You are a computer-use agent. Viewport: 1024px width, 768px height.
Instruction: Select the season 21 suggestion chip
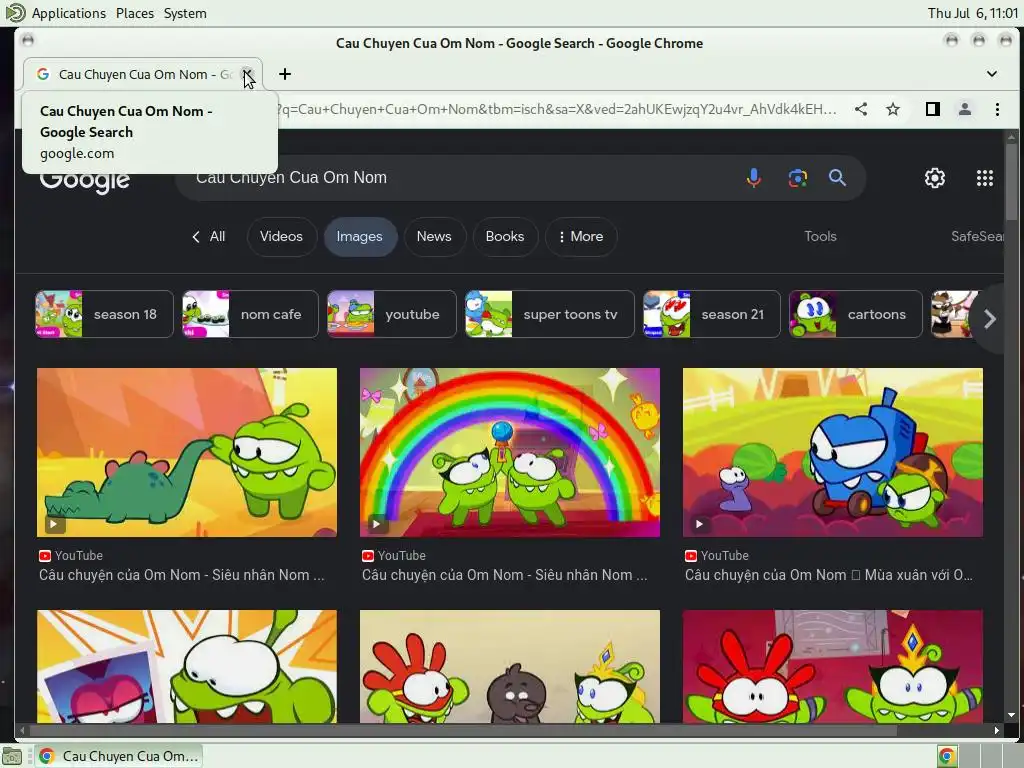point(711,314)
